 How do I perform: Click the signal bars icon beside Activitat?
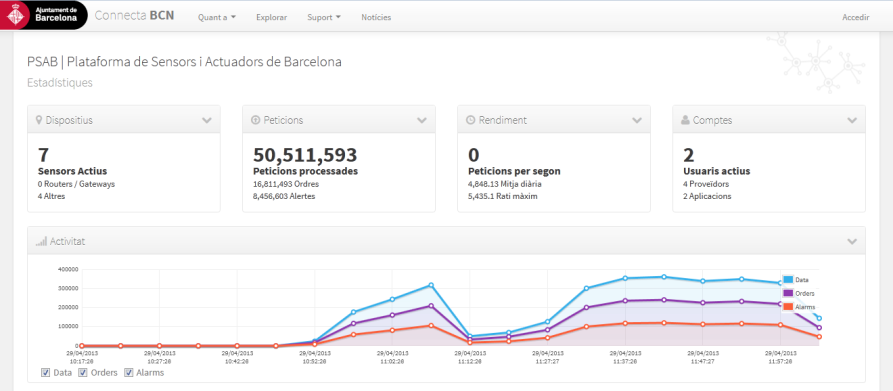point(41,242)
